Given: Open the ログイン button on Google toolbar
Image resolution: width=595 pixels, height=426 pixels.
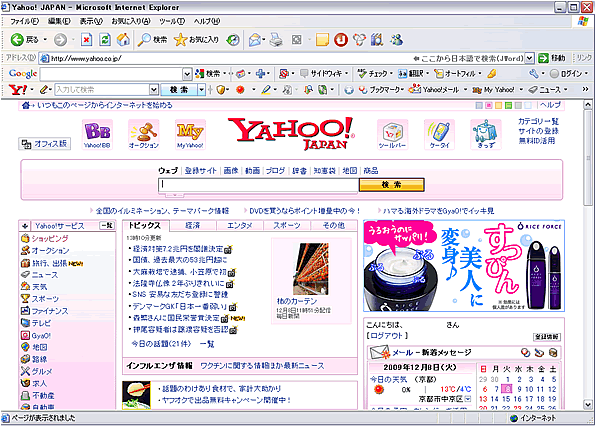Looking at the screenshot, I should [x=567, y=74].
